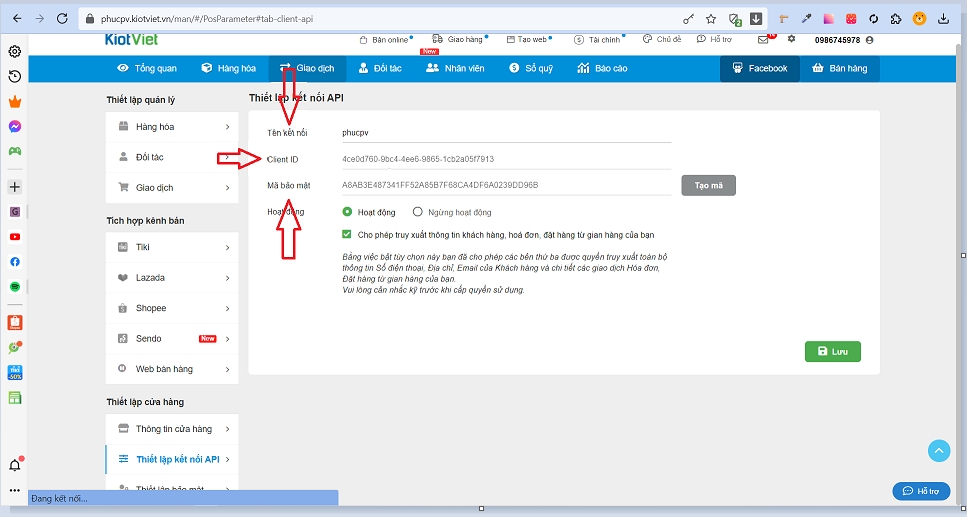Click the Tên kết nối input field

[505, 132]
